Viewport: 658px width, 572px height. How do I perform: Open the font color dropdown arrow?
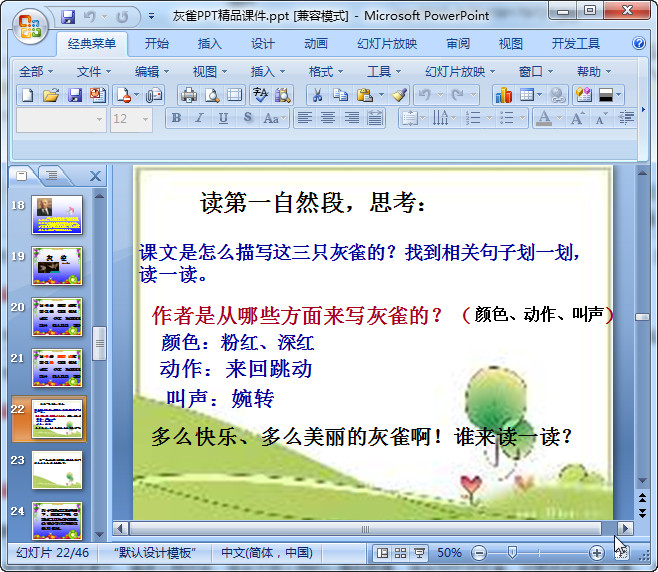pos(559,119)
